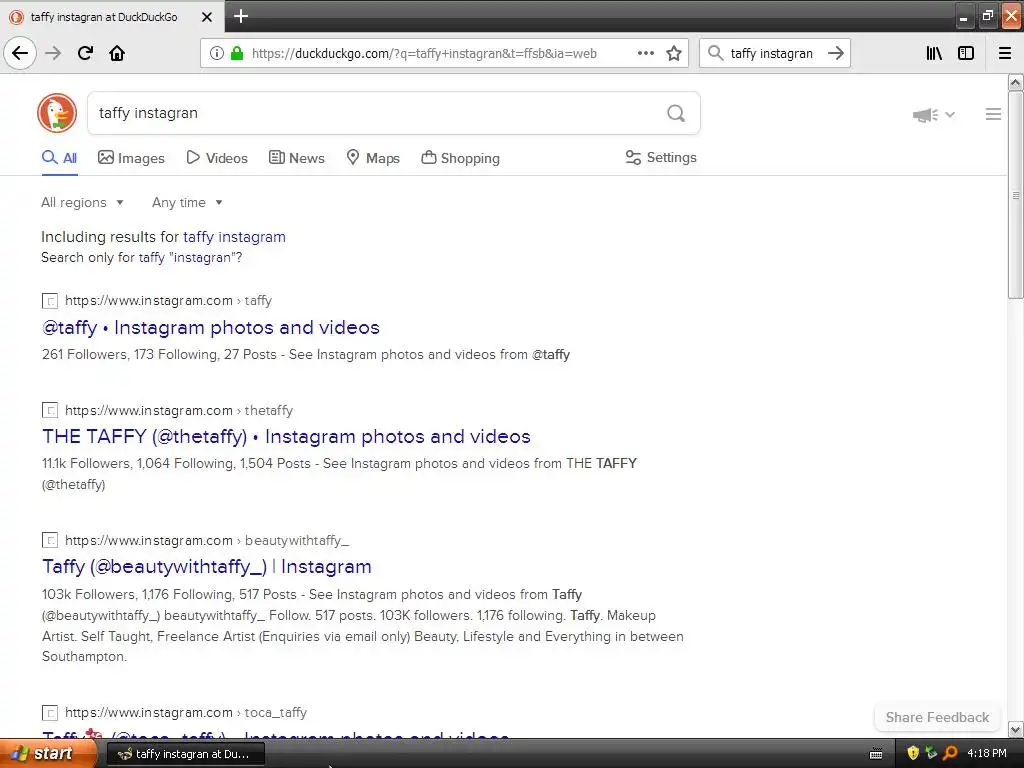1024x768 pixels.
Task: Go back with the browser back arrow
Action: pyautogui.click(x=20, y=53)
